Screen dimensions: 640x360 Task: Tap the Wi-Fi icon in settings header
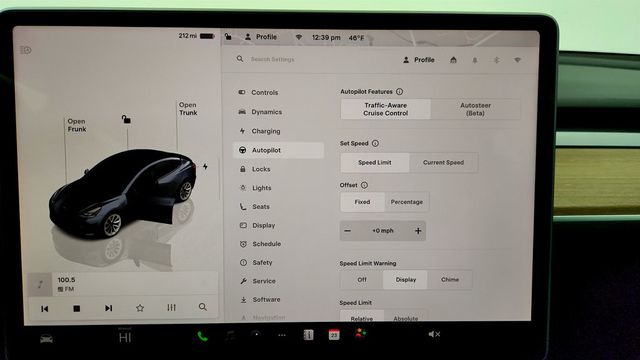517,60
